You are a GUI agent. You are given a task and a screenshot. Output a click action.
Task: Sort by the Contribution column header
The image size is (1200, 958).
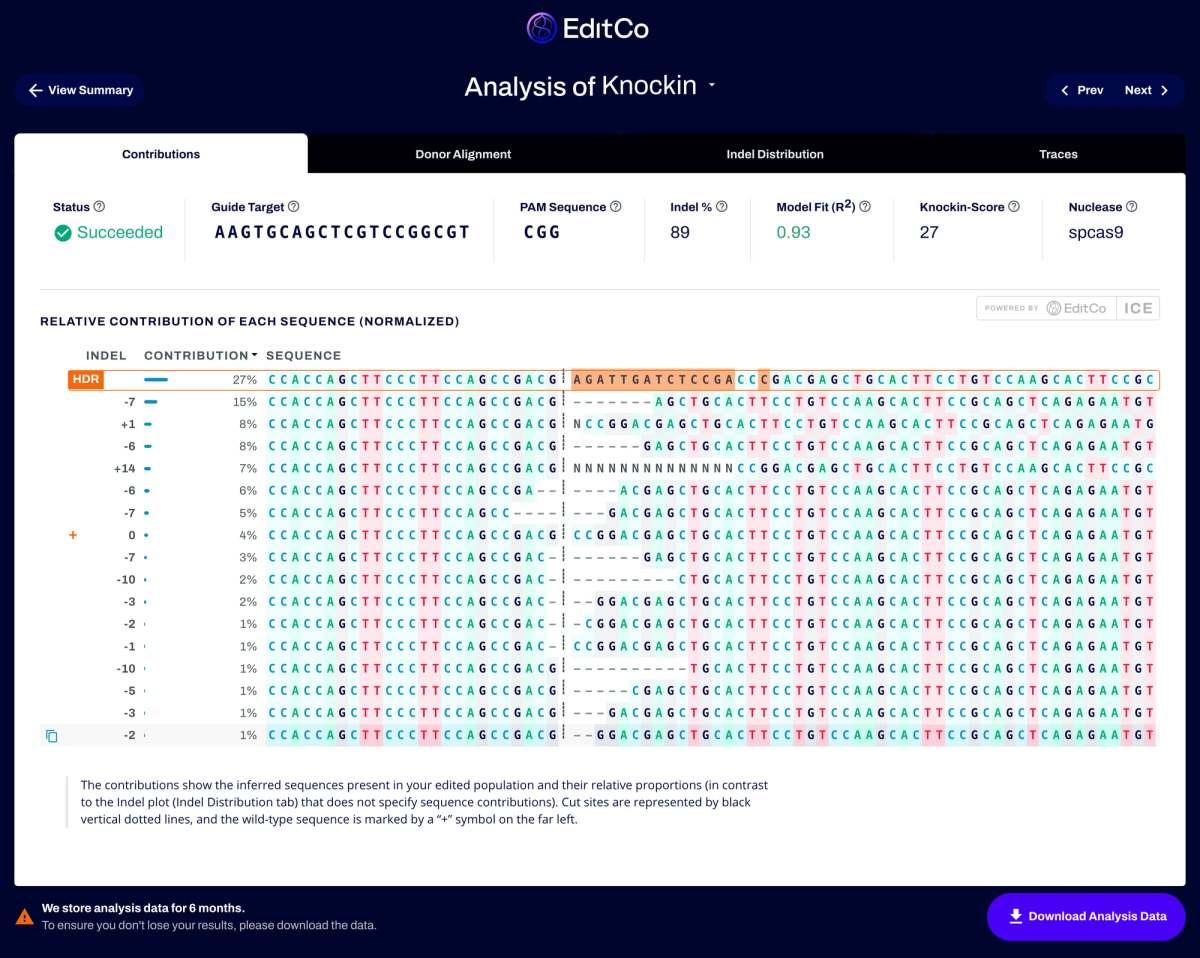(x=200, y=355)
